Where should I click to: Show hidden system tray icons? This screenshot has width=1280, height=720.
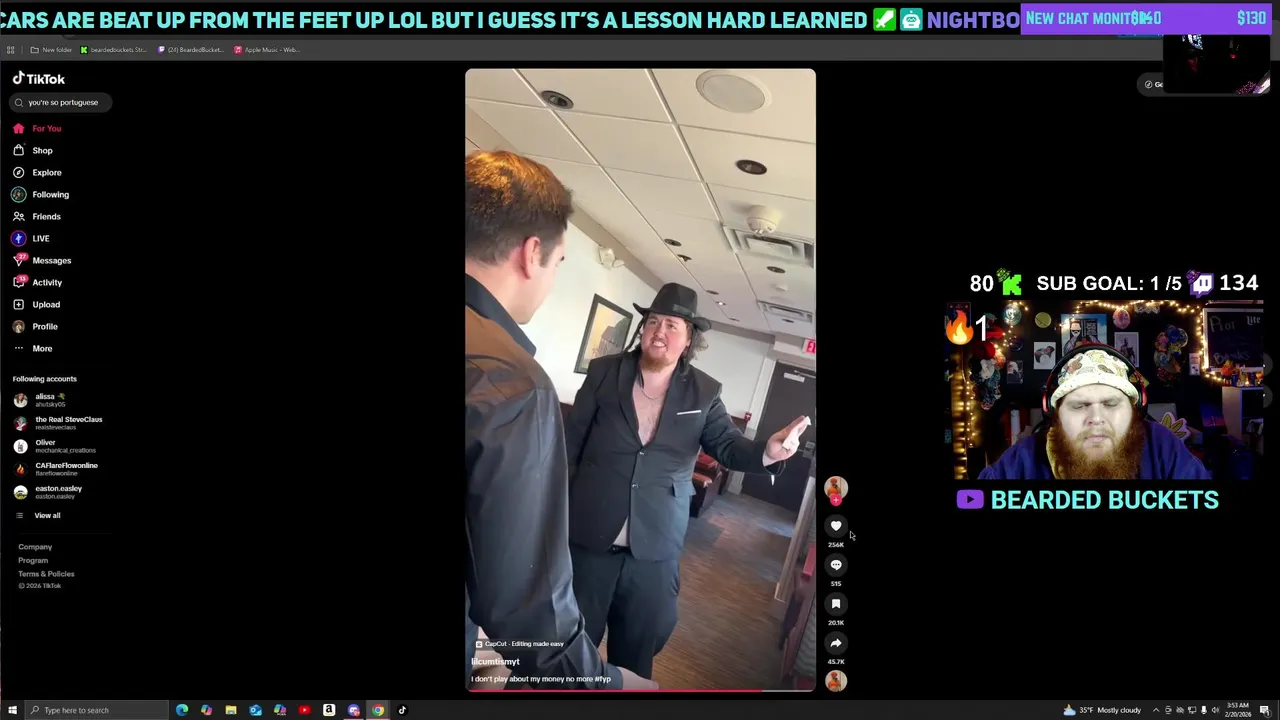1156,710
